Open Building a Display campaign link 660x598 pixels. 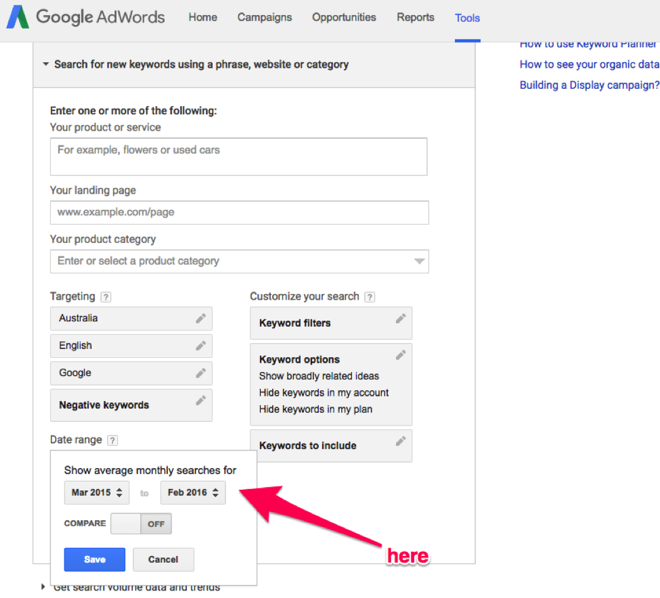(589, 85)
